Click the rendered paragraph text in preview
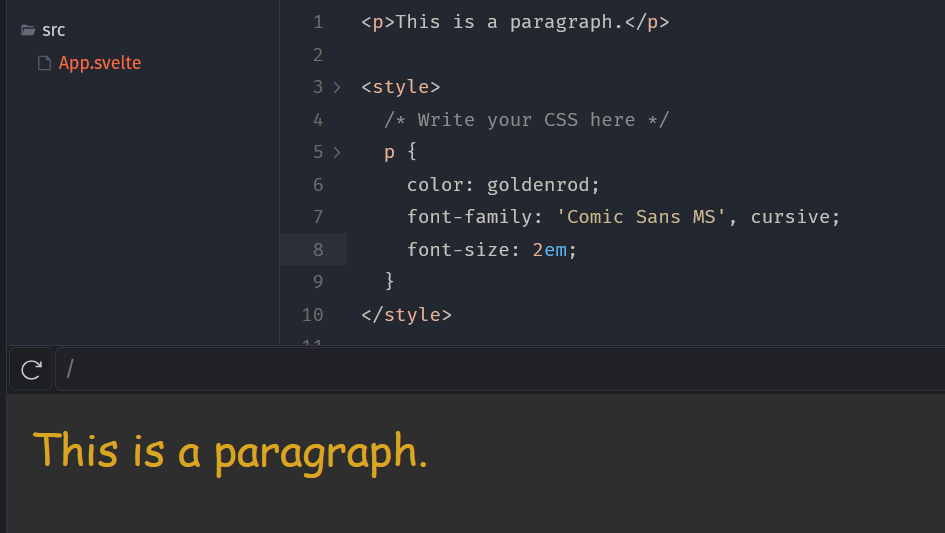 [x=230, y=451]
